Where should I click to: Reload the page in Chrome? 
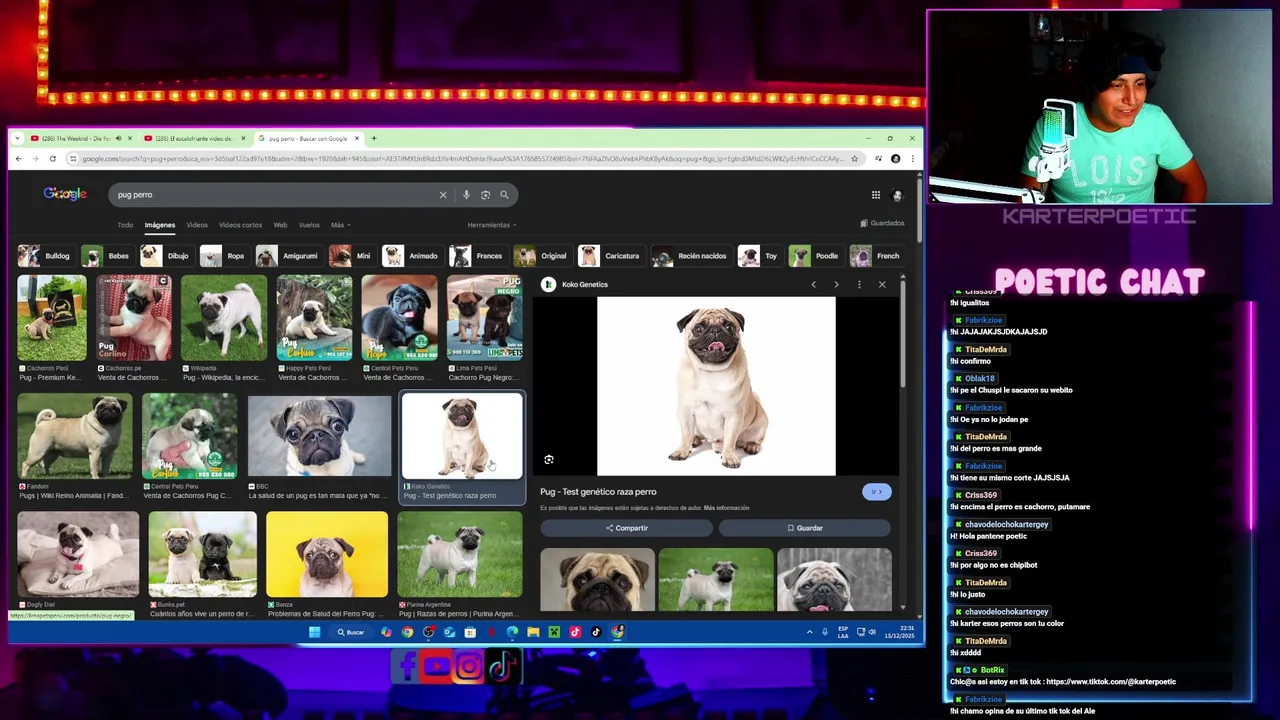point(53,158)
